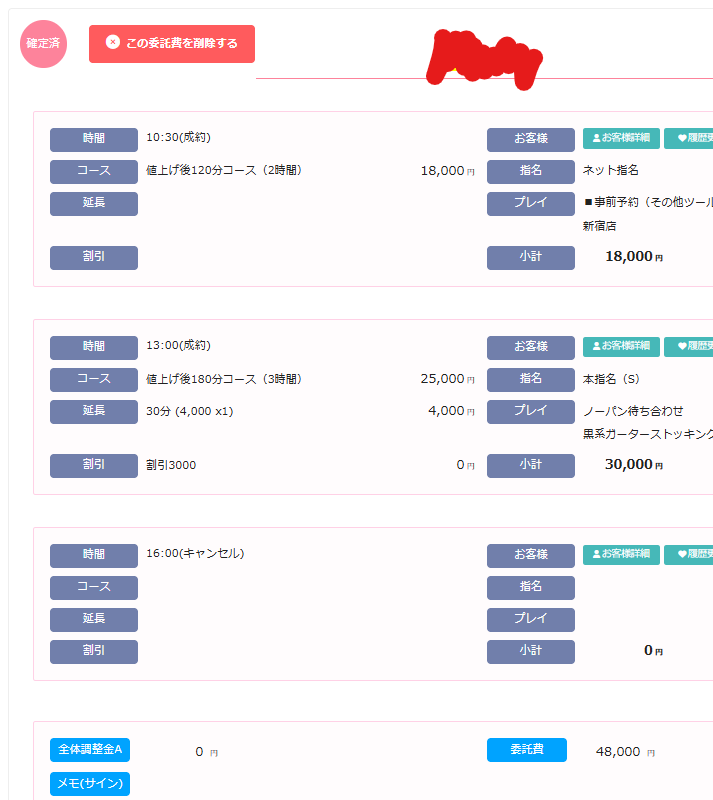Click 時間 label of the 16:00 cancelled booking
Image resolution: width=713 pixels, height=800 pixels.
tap(94, 555)
